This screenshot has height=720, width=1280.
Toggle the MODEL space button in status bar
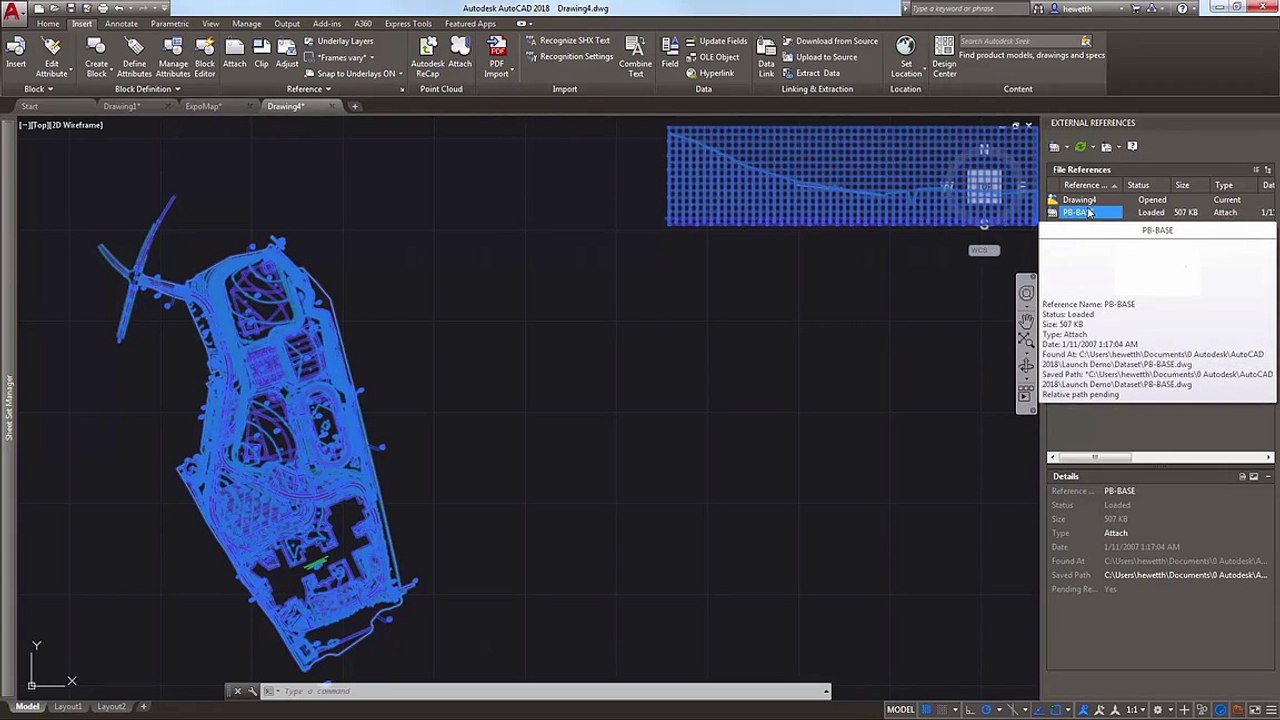coord(900,709)
